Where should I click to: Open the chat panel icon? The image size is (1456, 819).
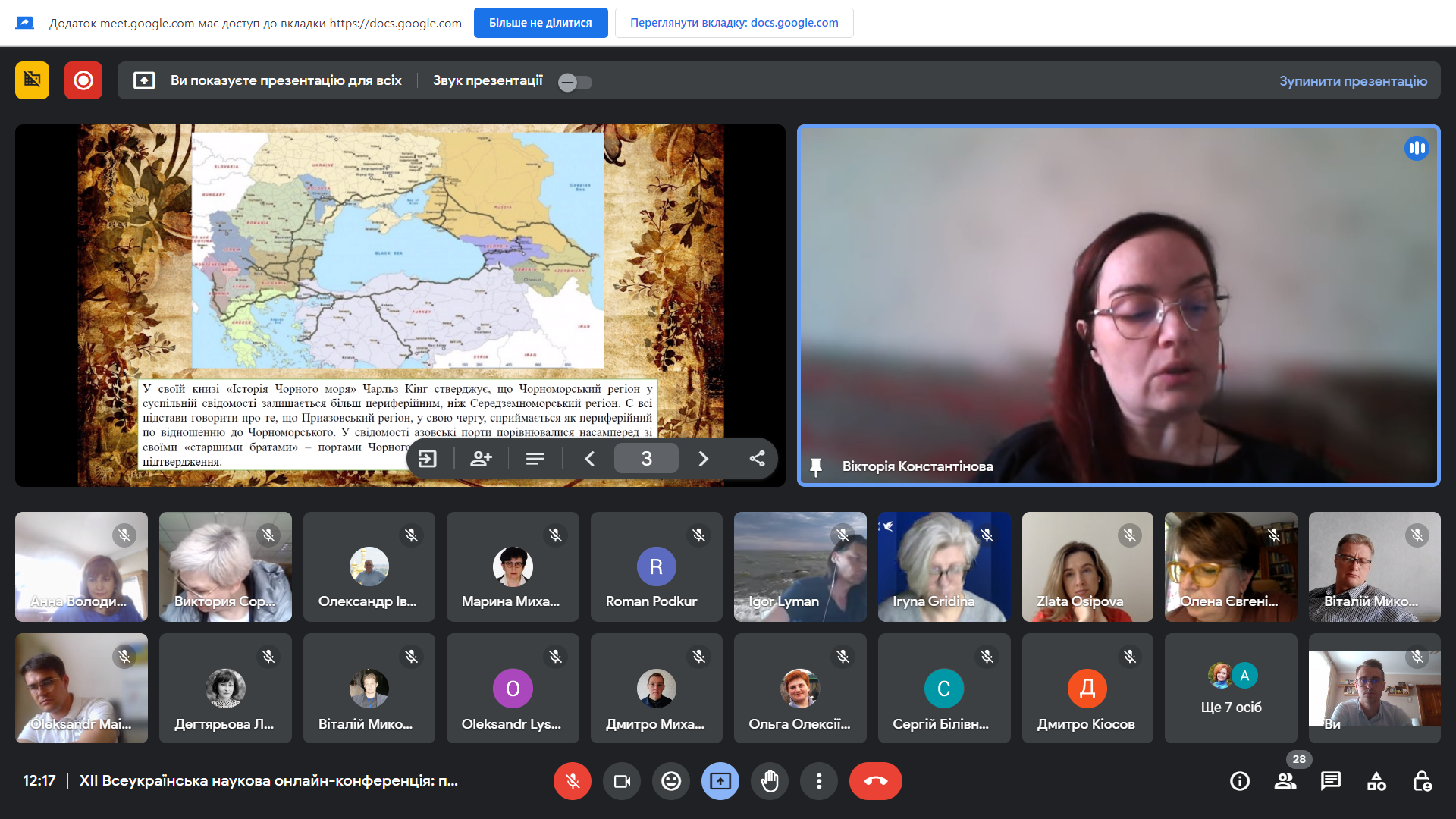point(1330,781)
